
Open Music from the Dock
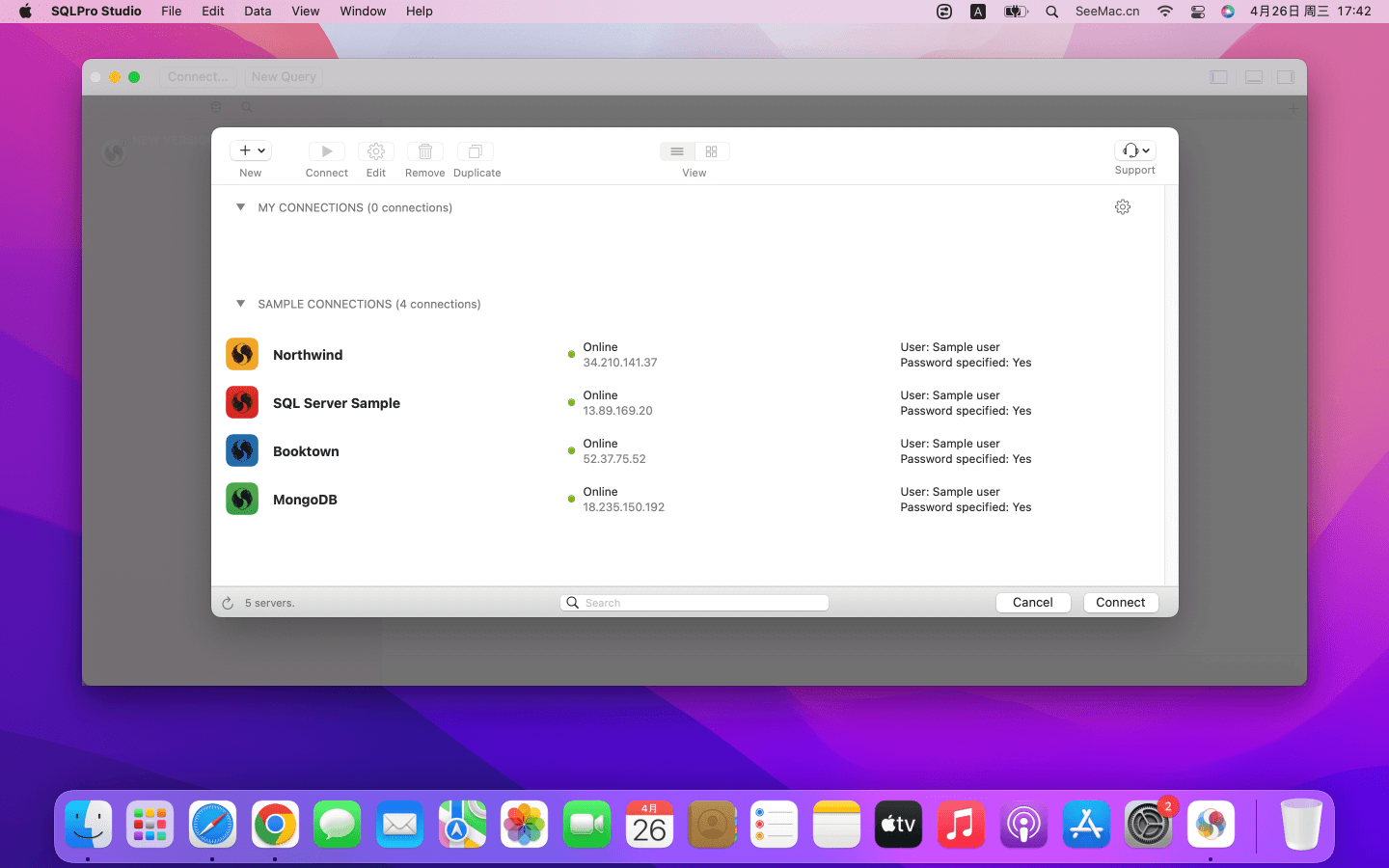[961, 825]
